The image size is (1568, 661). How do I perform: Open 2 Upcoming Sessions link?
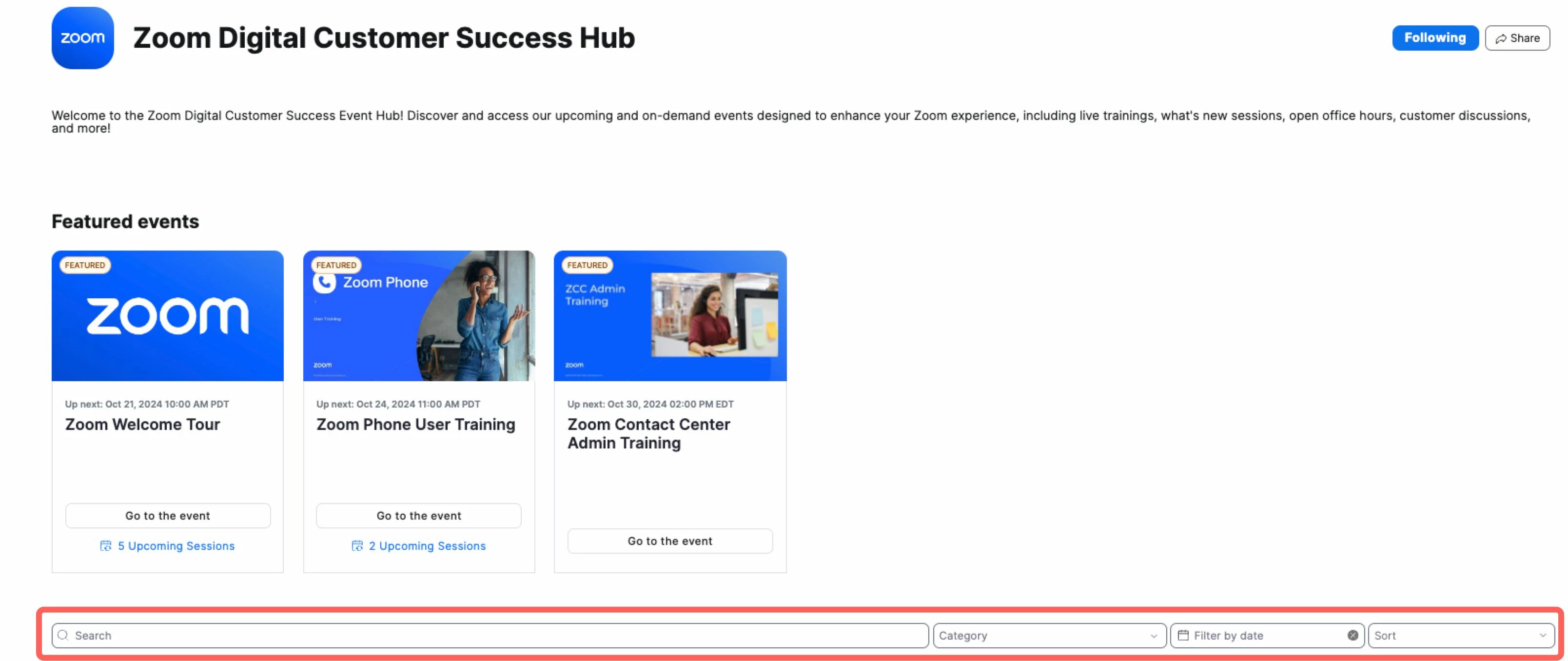[427, 546]
